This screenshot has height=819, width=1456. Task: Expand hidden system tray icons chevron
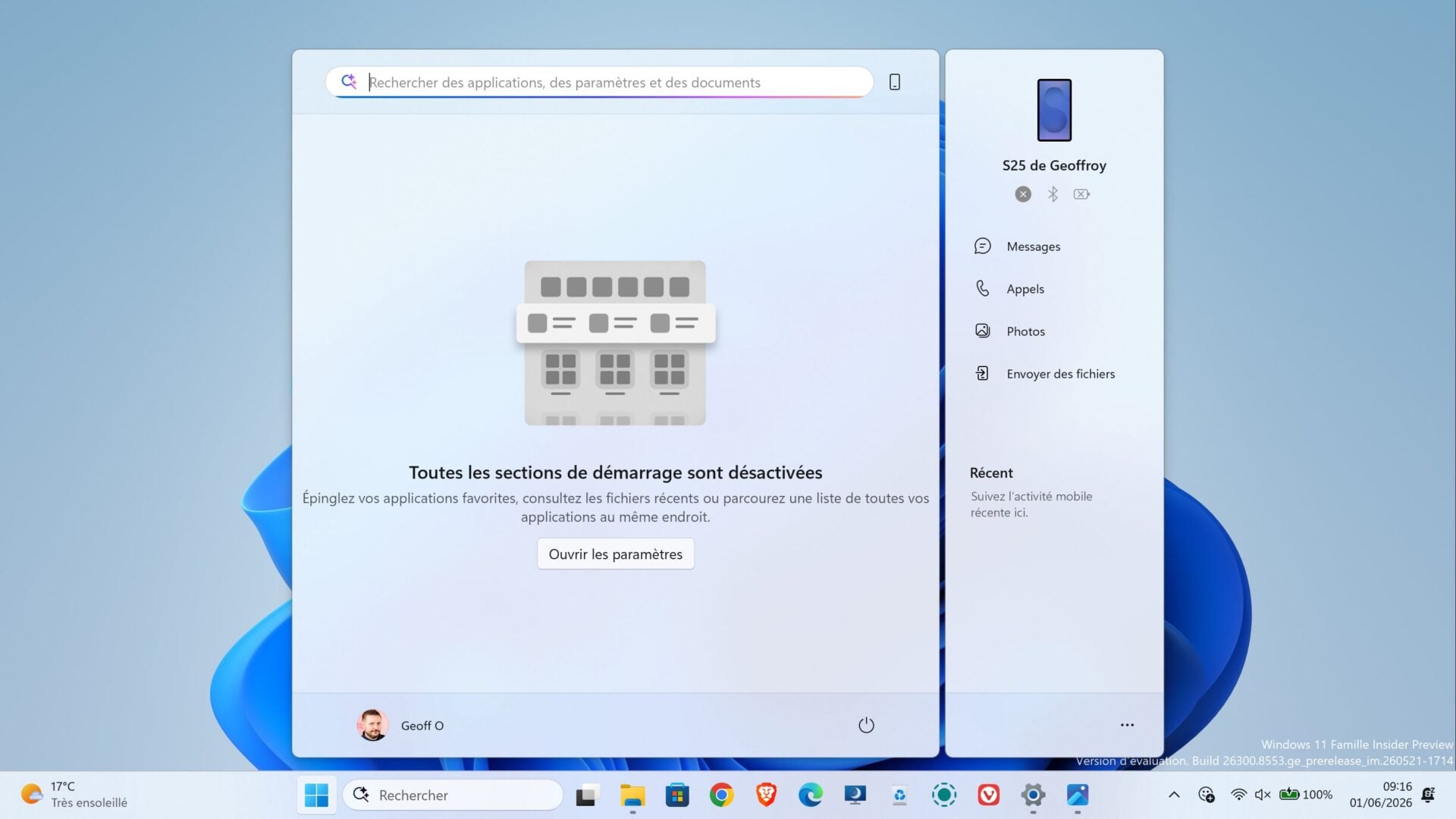click(1174, 795)
